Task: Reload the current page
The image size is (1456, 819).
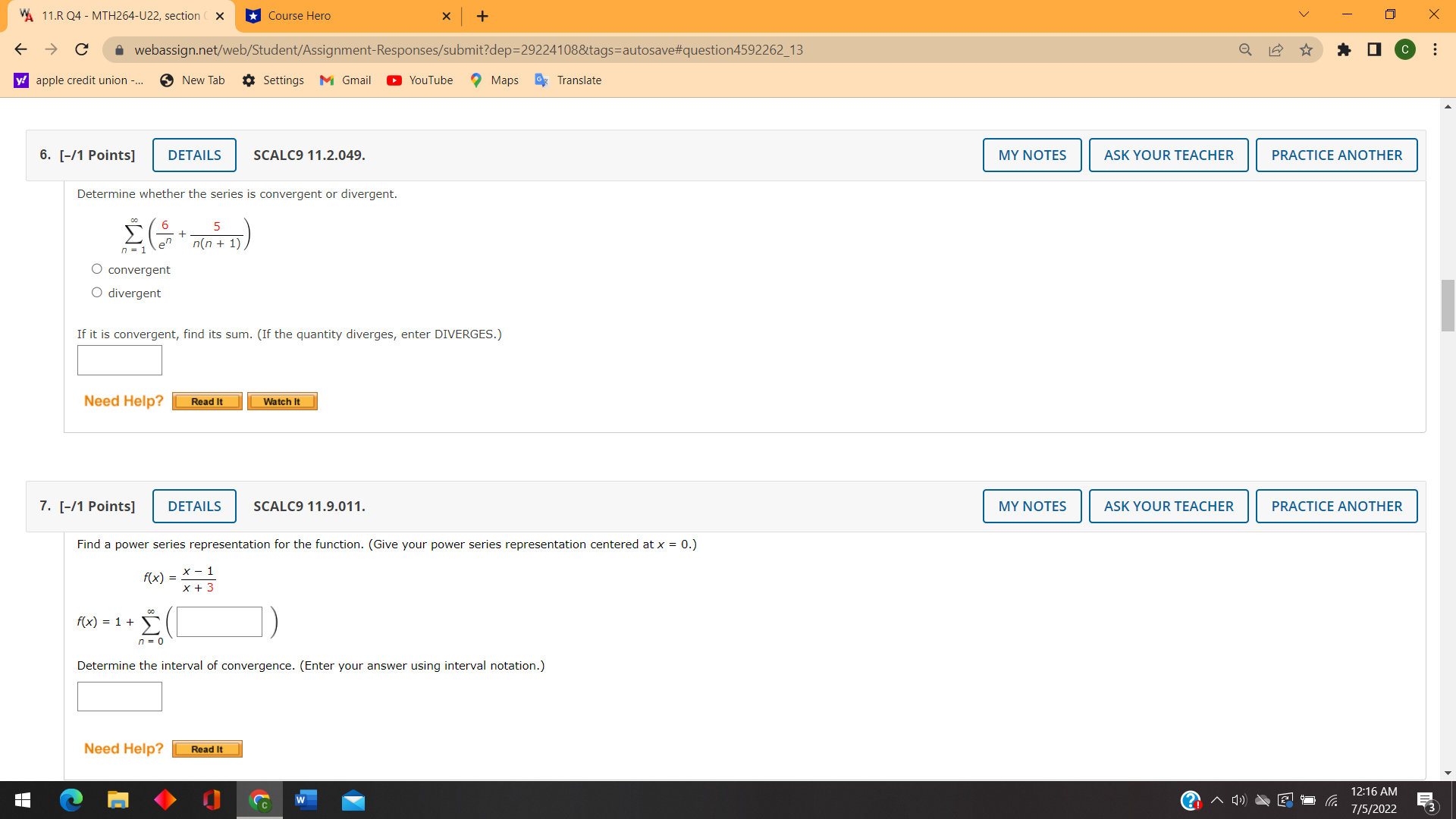Action: (82, 50)
